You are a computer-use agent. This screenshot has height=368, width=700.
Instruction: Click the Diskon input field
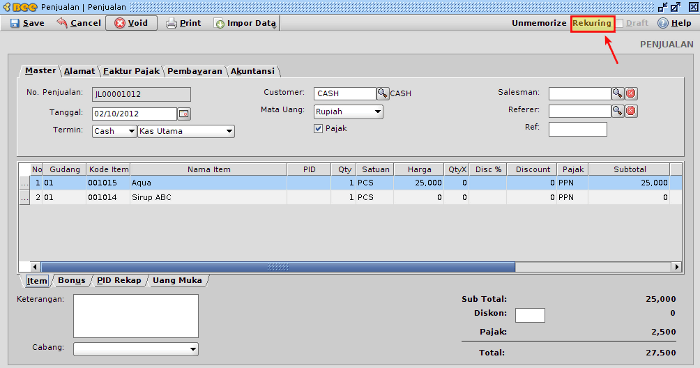(x=529, y=315)
